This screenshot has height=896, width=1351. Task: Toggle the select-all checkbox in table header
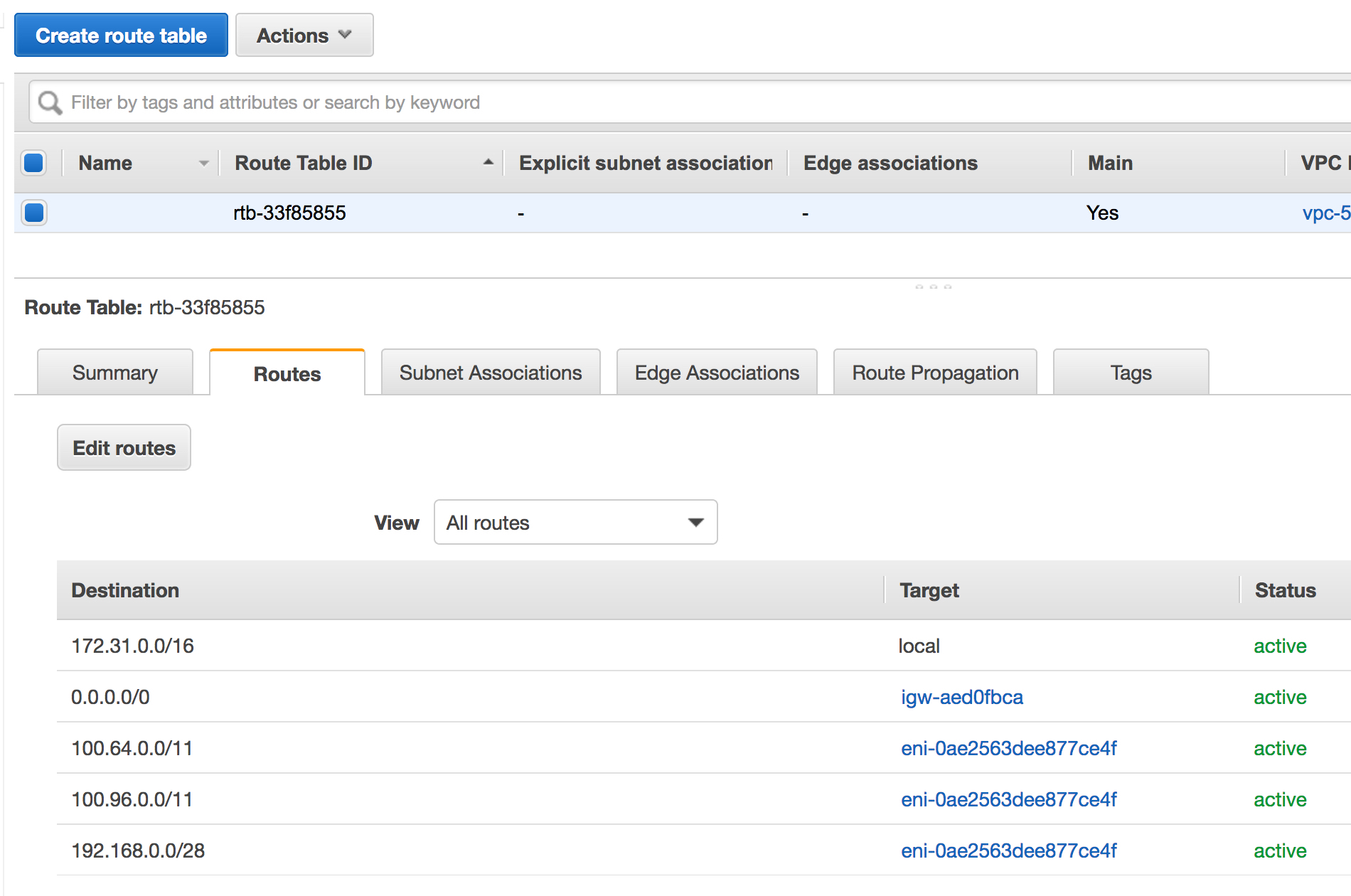34,163
